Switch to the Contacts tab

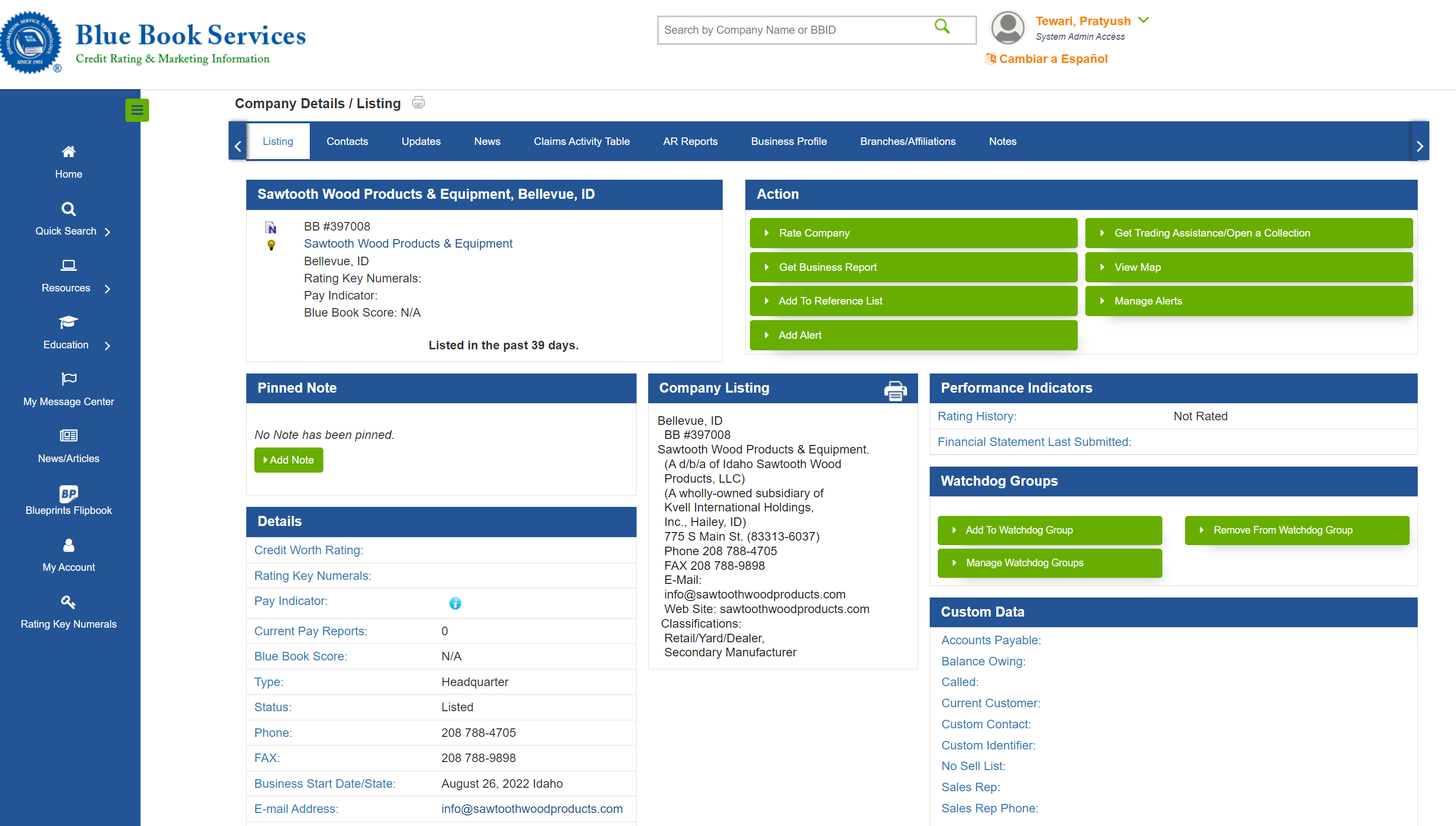tap(348, 141)
